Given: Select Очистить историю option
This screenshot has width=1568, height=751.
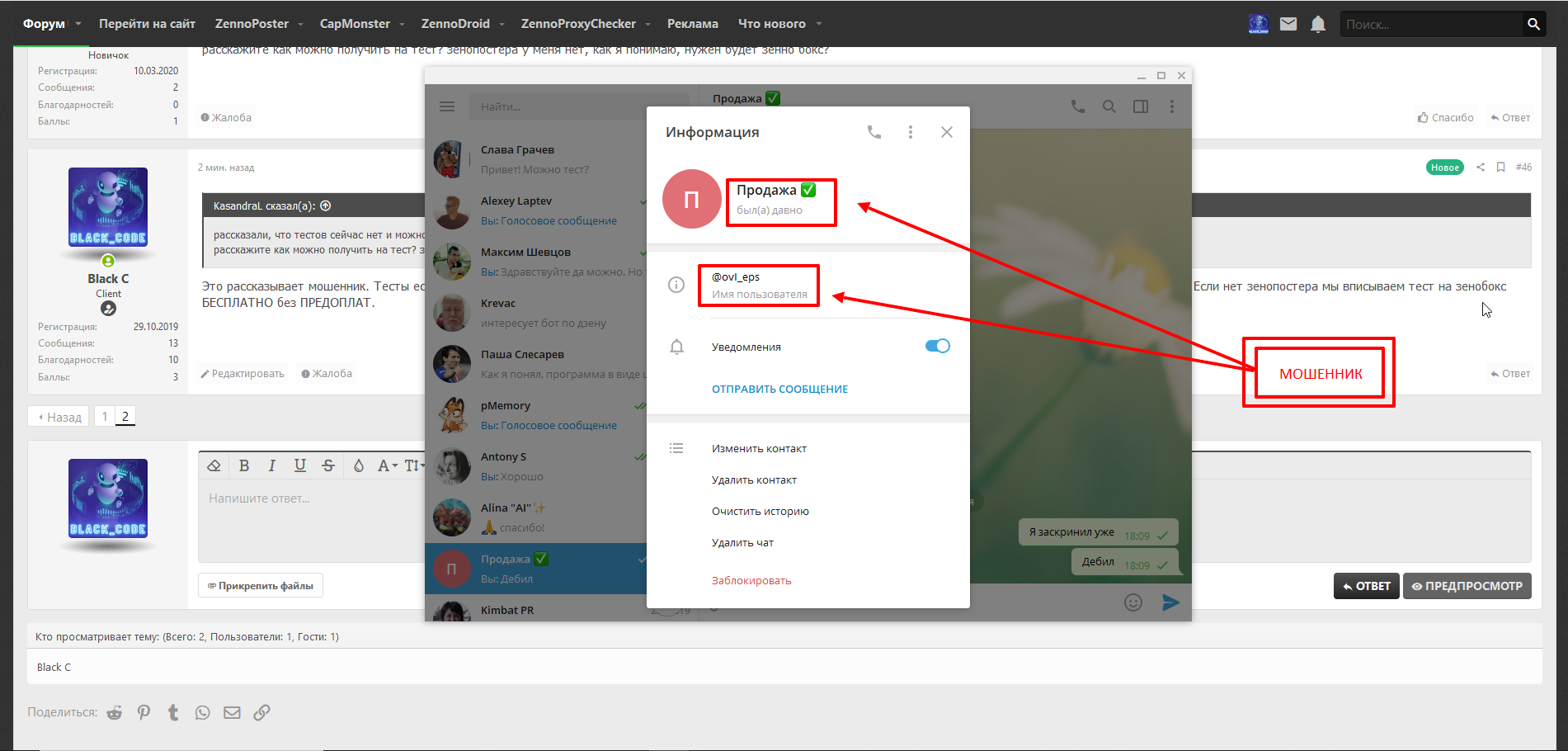Looking at the screenshot, I should (x=760, y=512).
